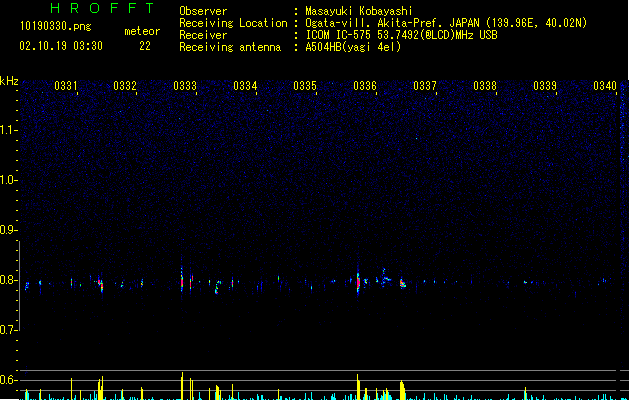
Task: Click antenna text A504HB(yagi 4el)
Action: (353, 47)
